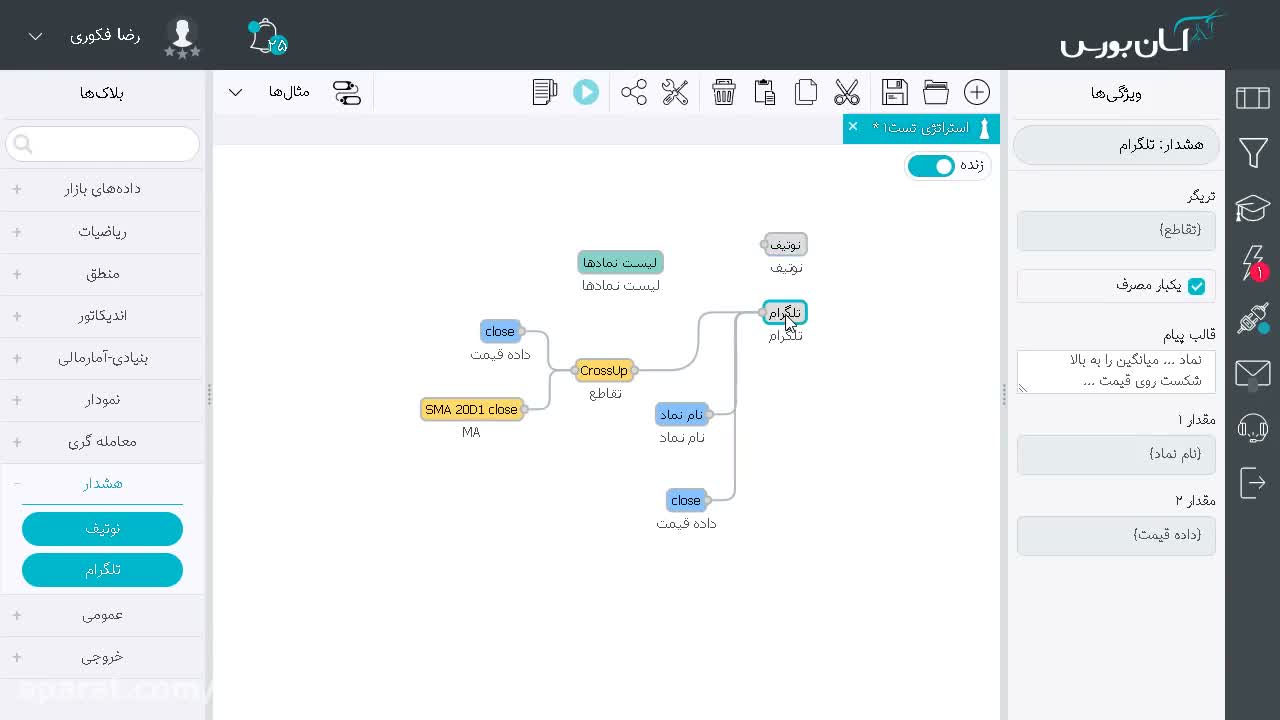This screenshot has height=720, width=1280.
Task: Expand the اندیکاتور blocks category
Action: click(103, 315)
